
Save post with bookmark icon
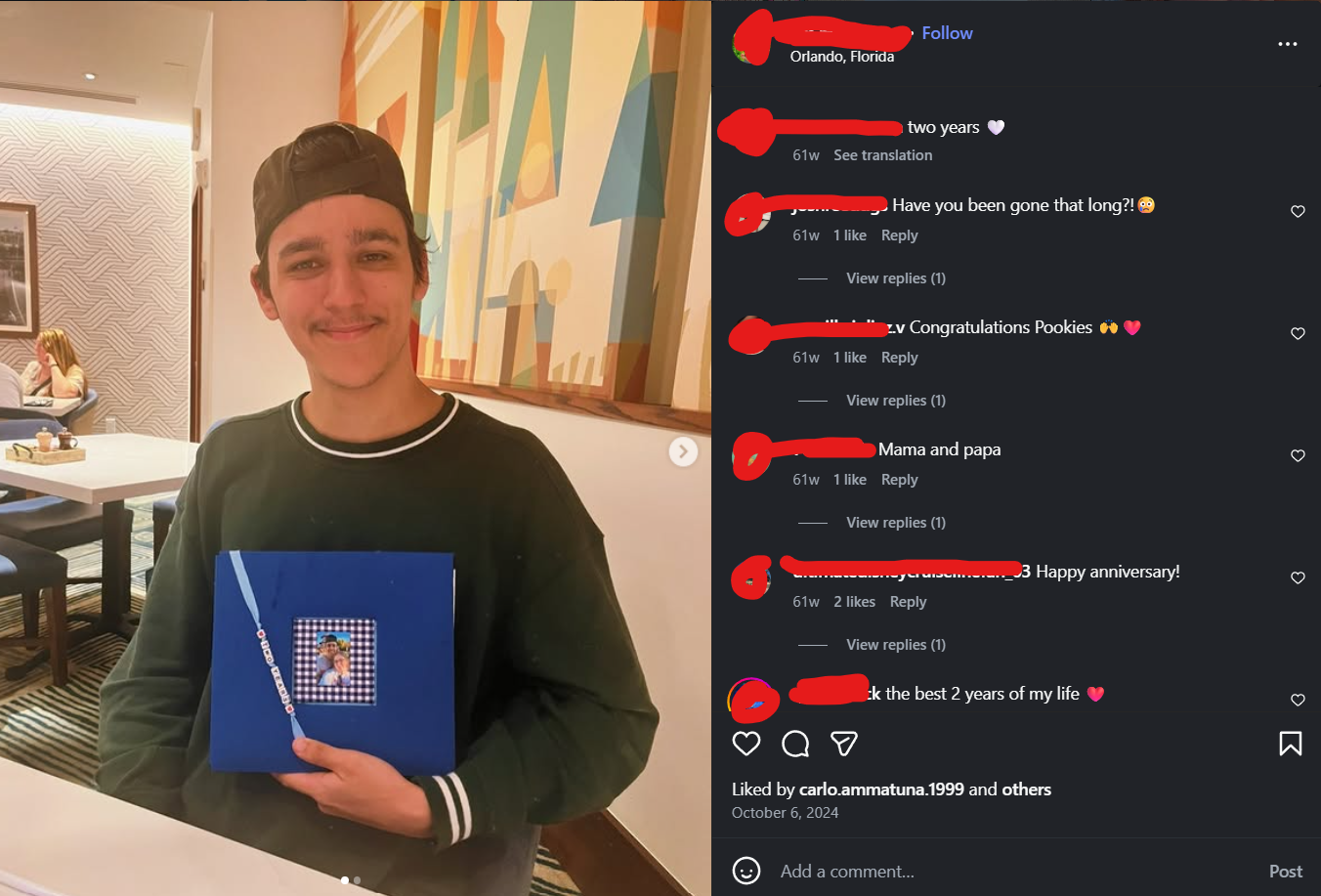(1290, 744)
